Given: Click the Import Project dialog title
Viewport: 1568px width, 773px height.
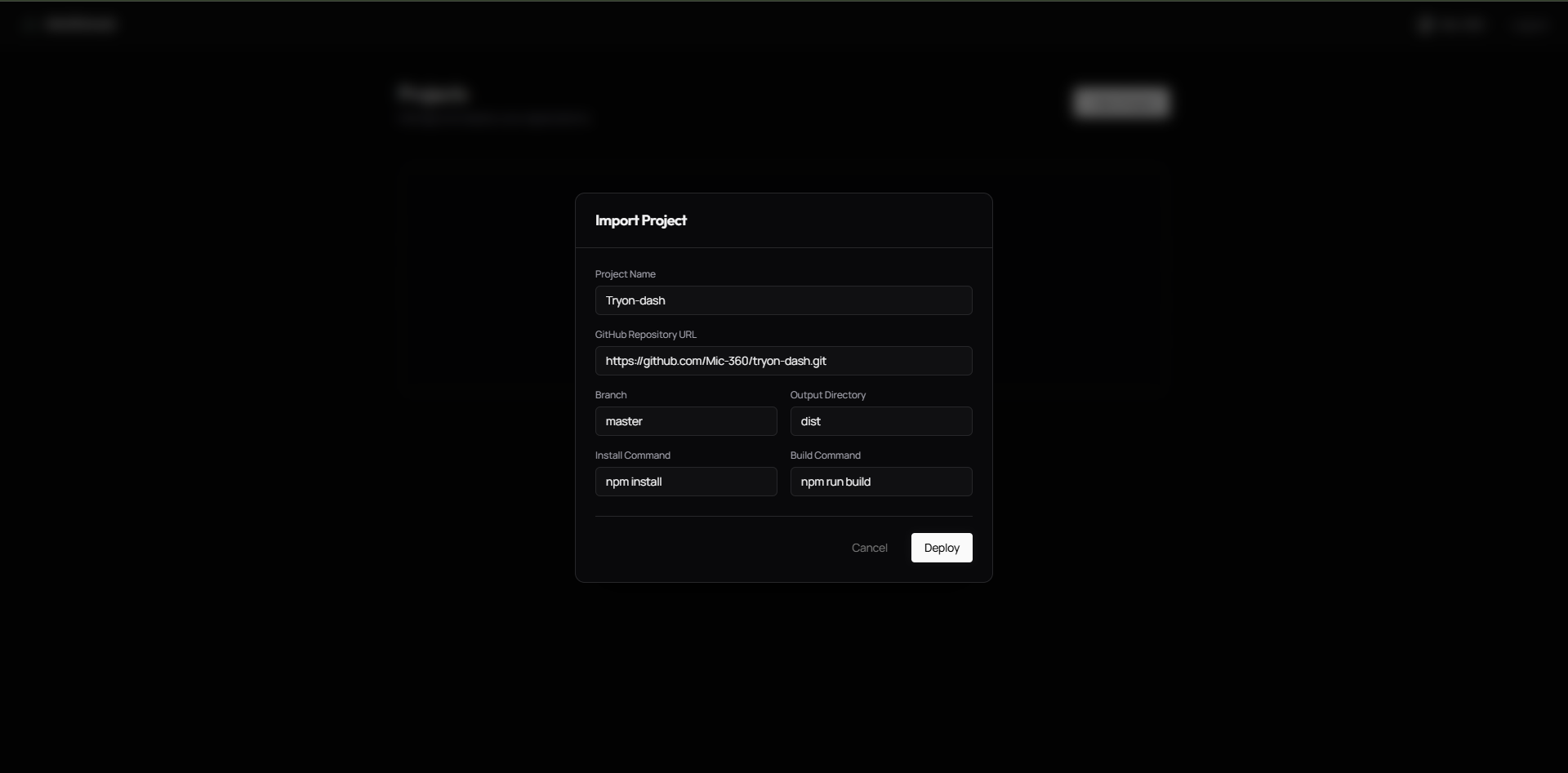Looking at the screenshot, I should tap(640, 220).
